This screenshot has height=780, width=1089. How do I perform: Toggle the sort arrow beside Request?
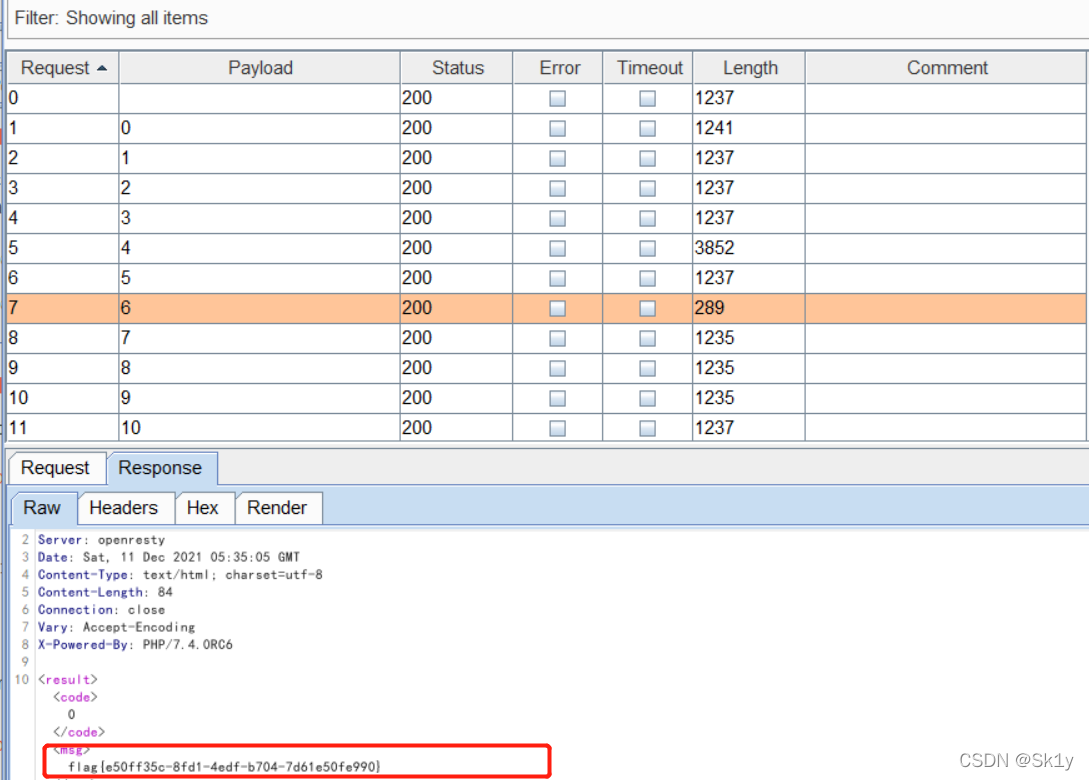[102, 68]
